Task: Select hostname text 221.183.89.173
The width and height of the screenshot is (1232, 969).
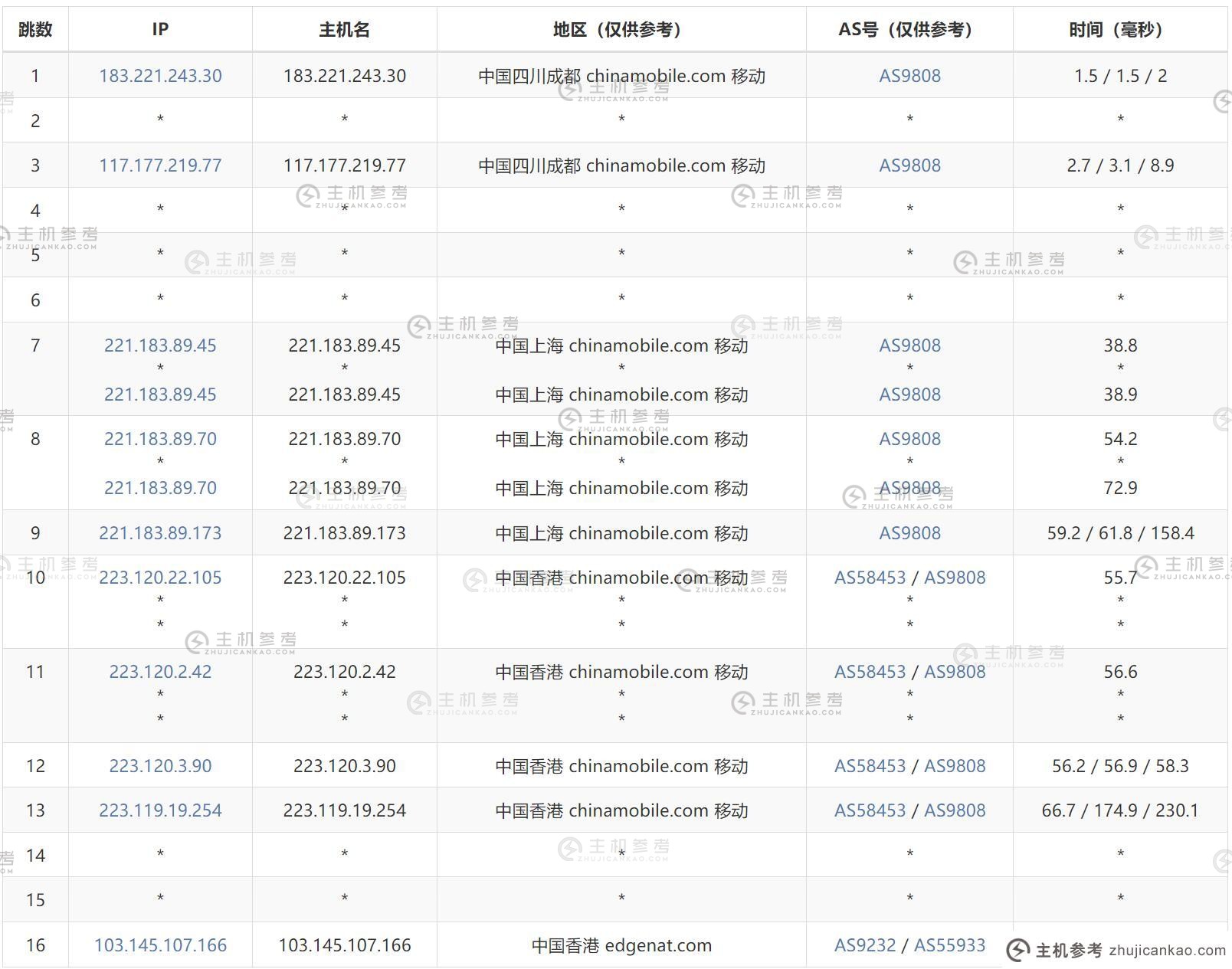Action: pos(344,533)
